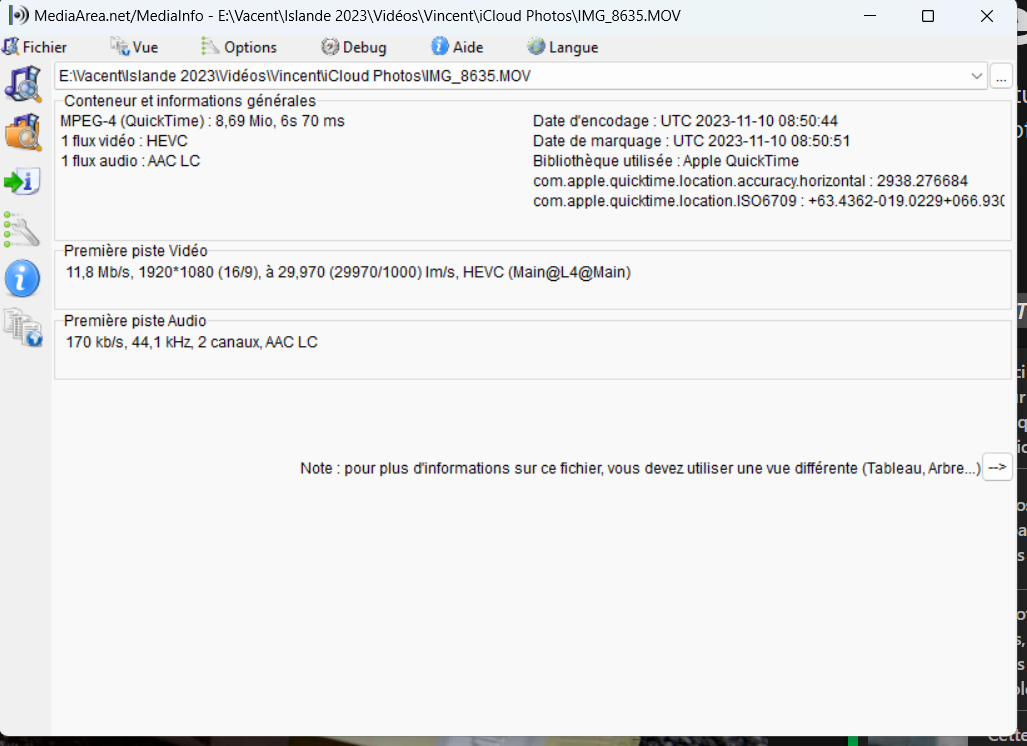Image resolution: width=1027 pixels, height=746 pixels.
Task: Open the Aide menu
Action: click(457, 47)
